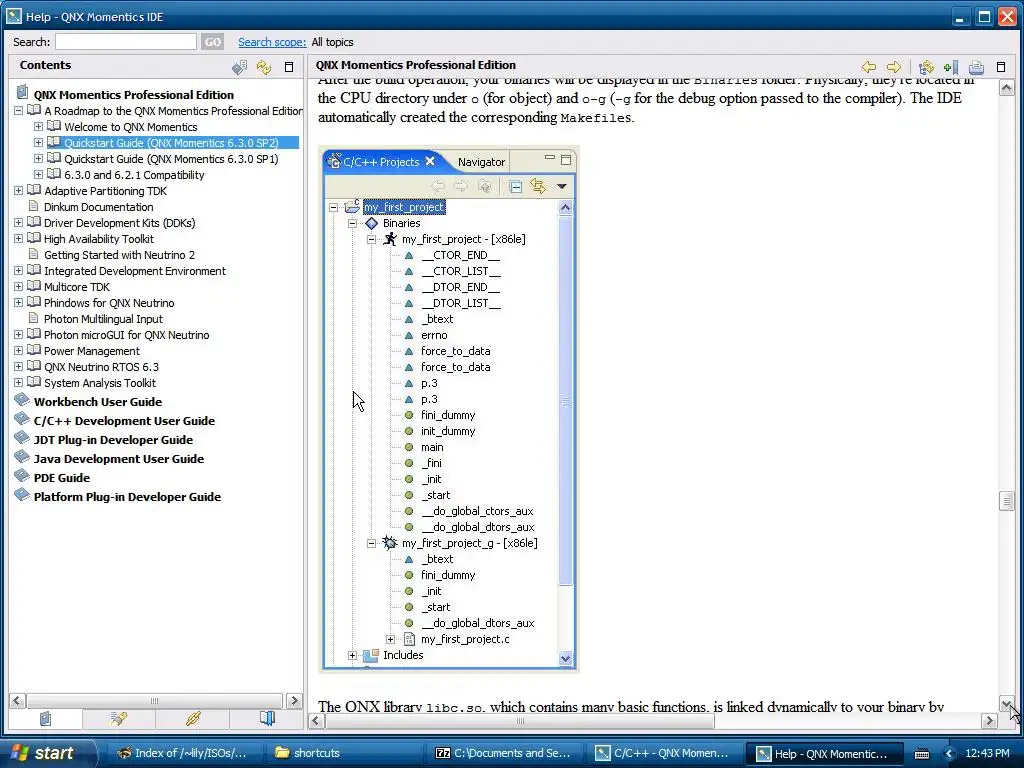Open QNX Momentics Professional Edition book

133,95
